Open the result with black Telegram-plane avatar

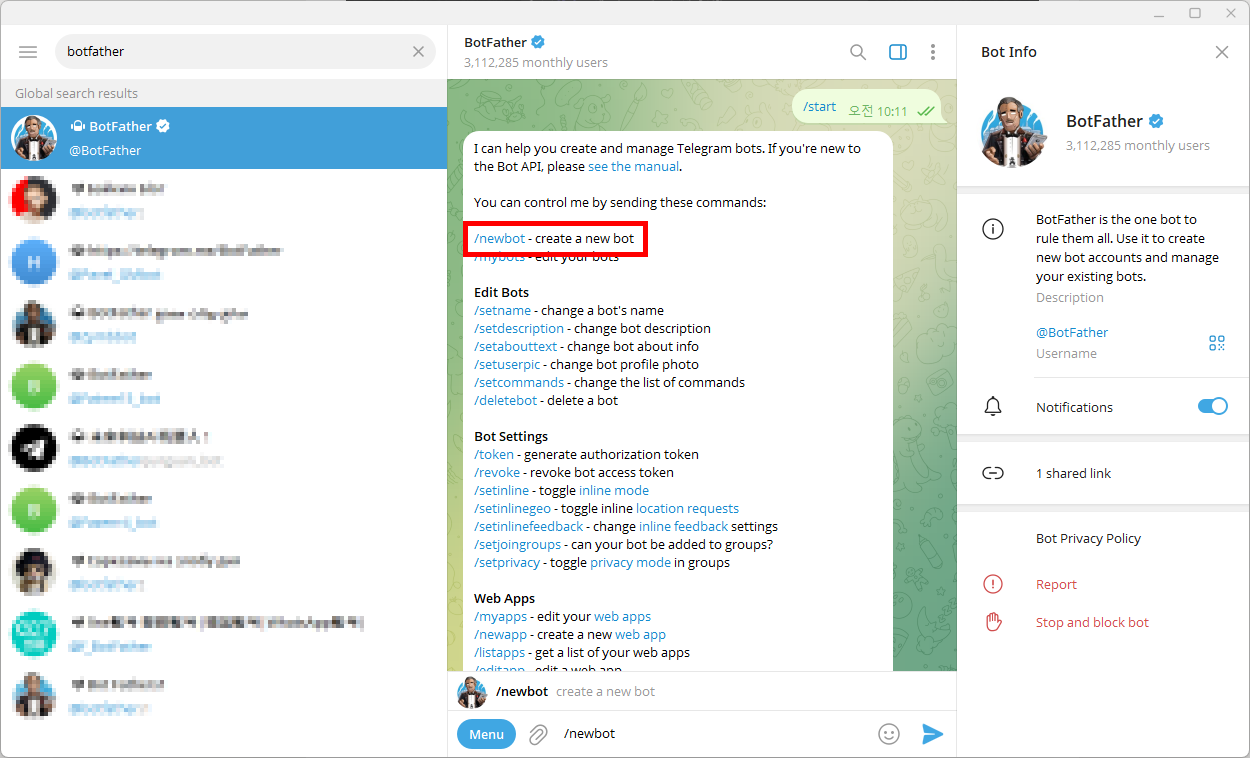[223, 448]
